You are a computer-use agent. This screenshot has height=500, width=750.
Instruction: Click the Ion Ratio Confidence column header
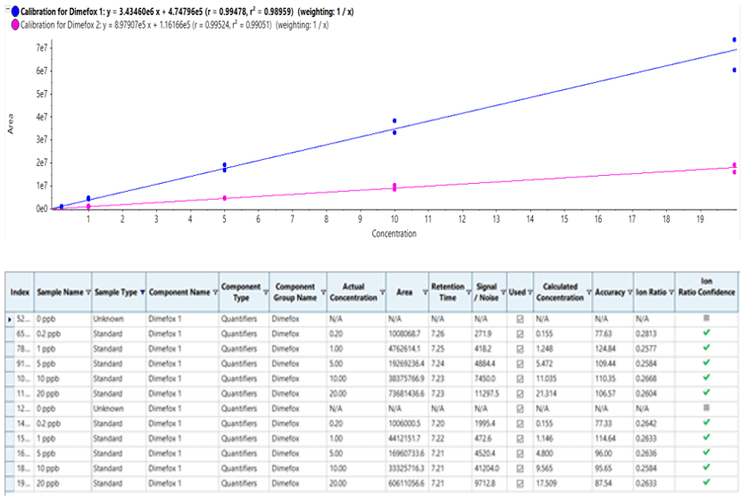tap(707, 292)
